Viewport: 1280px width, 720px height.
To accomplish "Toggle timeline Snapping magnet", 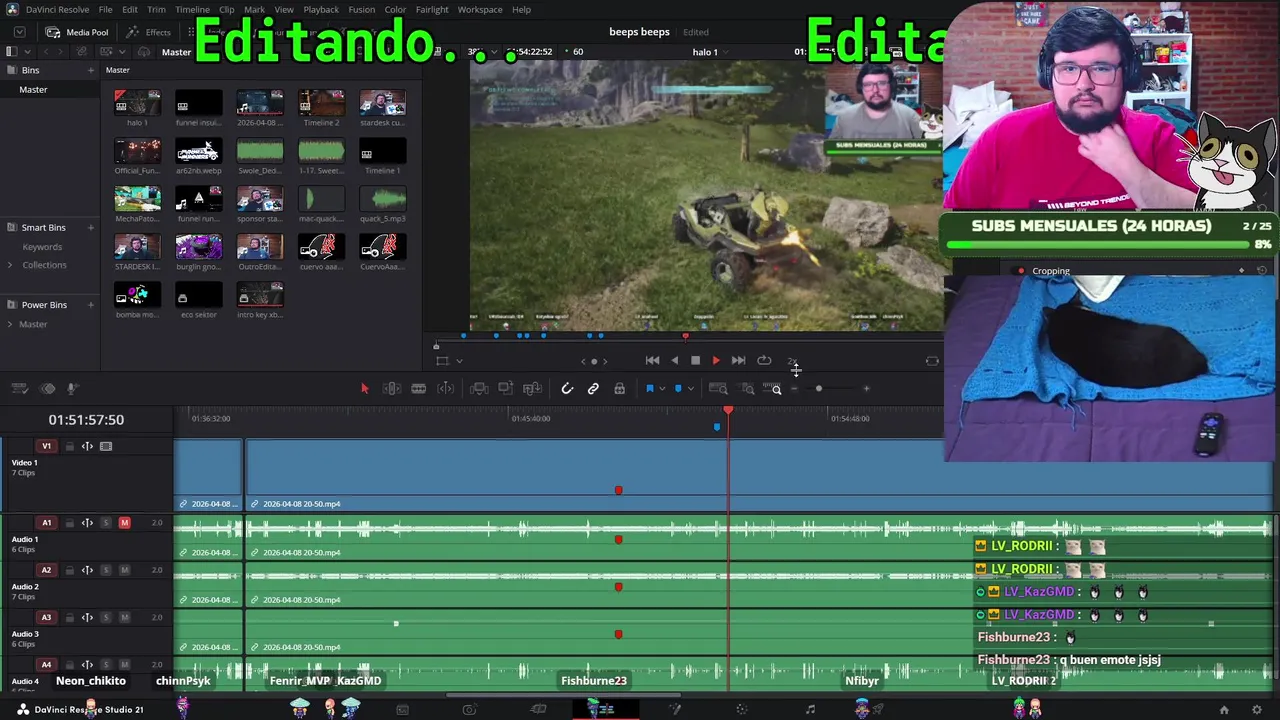I will (567, 388).
